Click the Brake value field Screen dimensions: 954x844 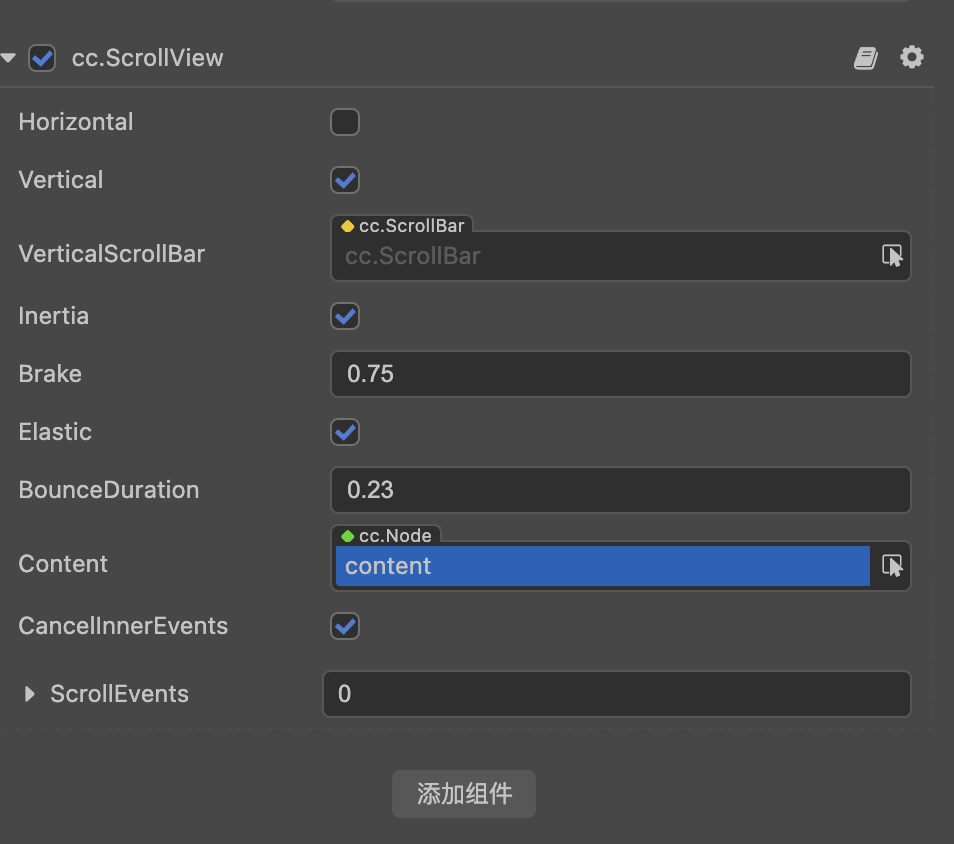[620, 374]
